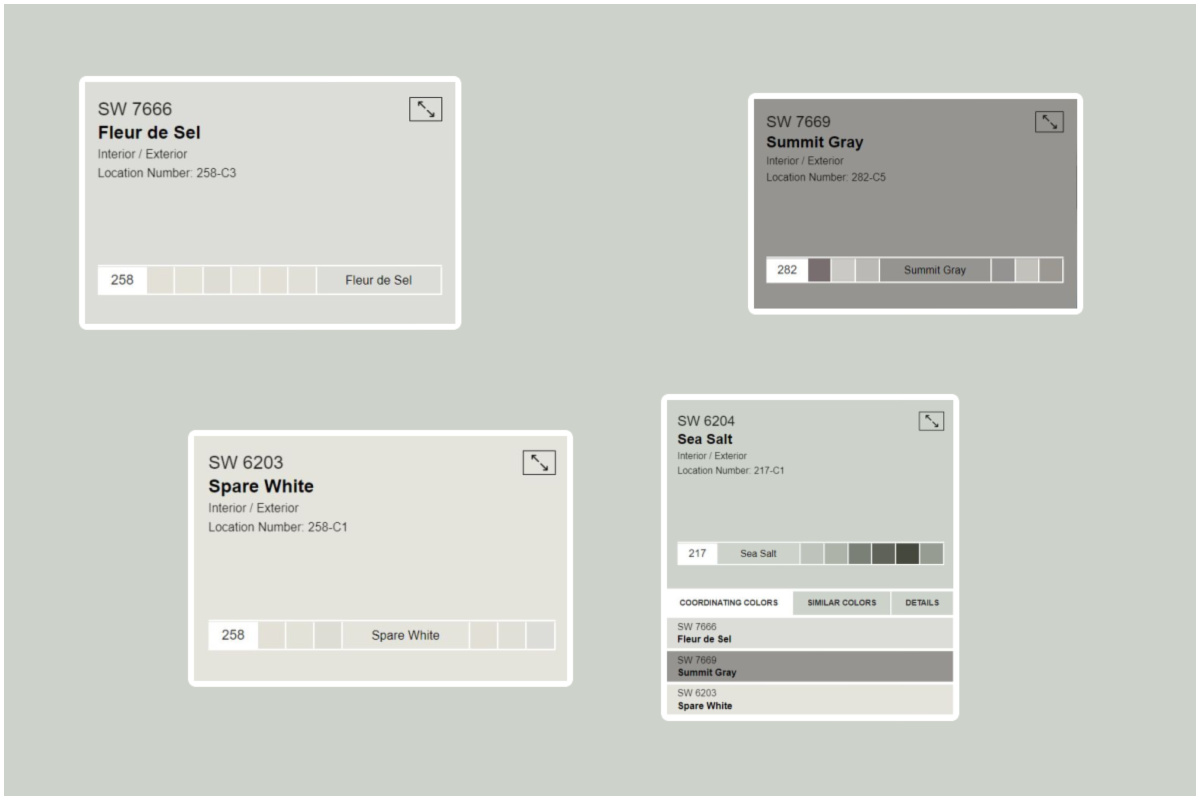
Task: Pick the swatch just right of Summit Gray label
Action: coord(1003,270)
